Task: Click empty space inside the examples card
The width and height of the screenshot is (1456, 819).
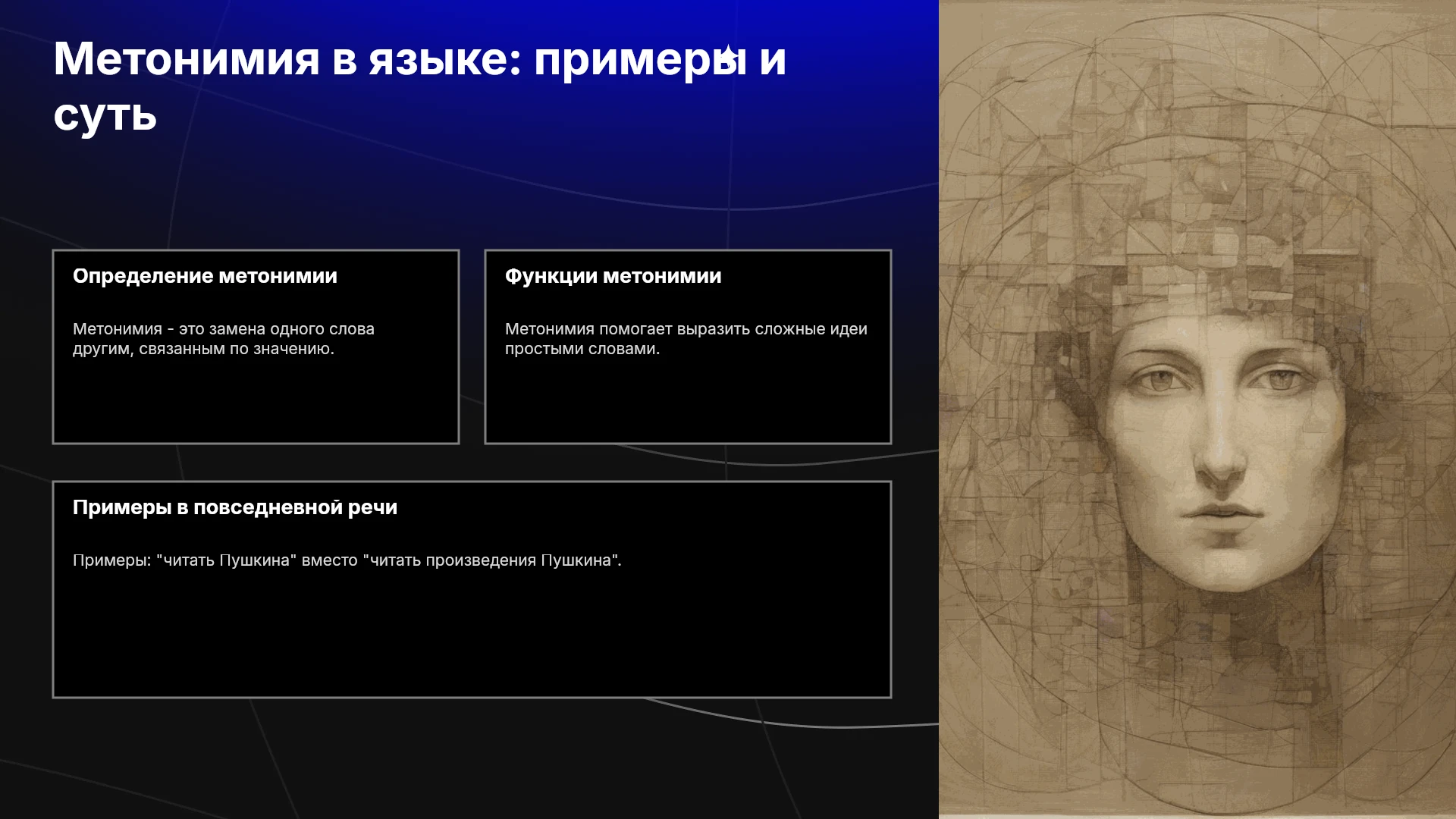Action: [x=472, y=637]
